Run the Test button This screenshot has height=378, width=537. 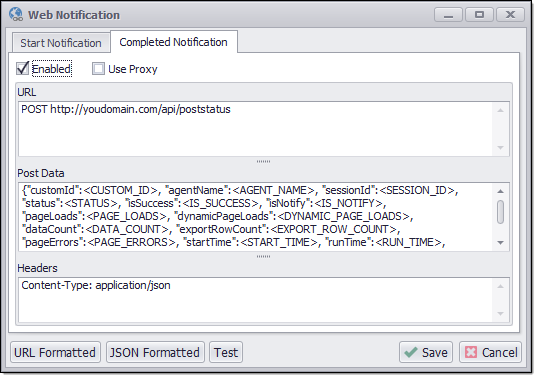coord(226,352)
